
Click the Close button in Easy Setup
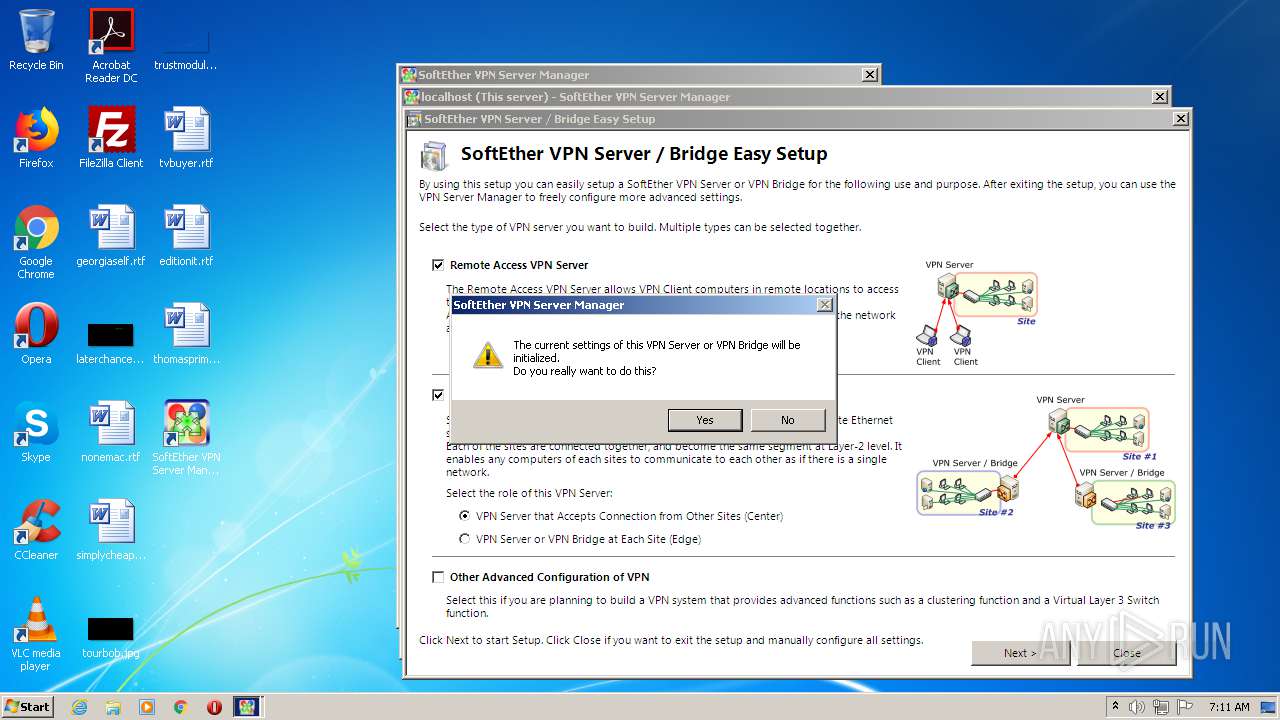tap(1127, 653)
